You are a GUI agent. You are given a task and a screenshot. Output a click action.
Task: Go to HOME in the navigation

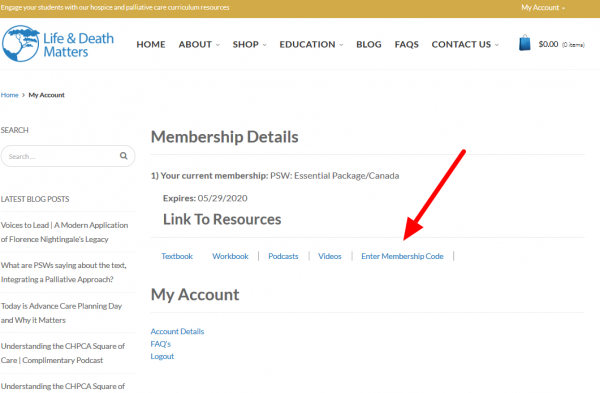click(x=151, y=44)
